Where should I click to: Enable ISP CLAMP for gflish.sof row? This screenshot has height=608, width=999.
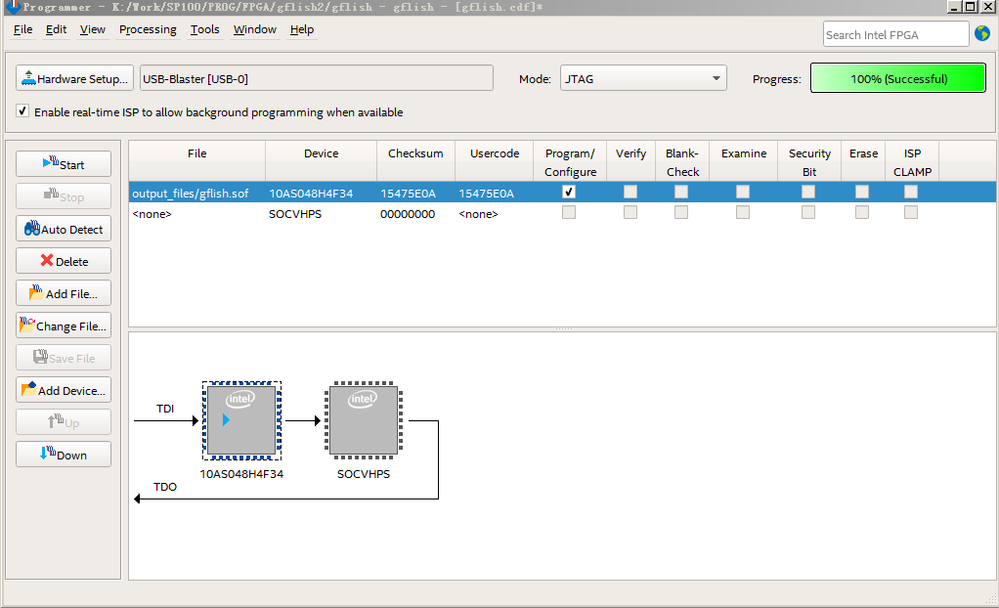911,192
